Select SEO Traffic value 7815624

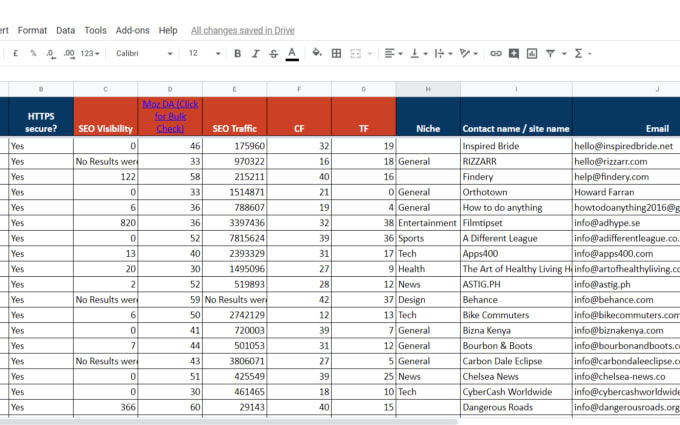coord(235,238)
